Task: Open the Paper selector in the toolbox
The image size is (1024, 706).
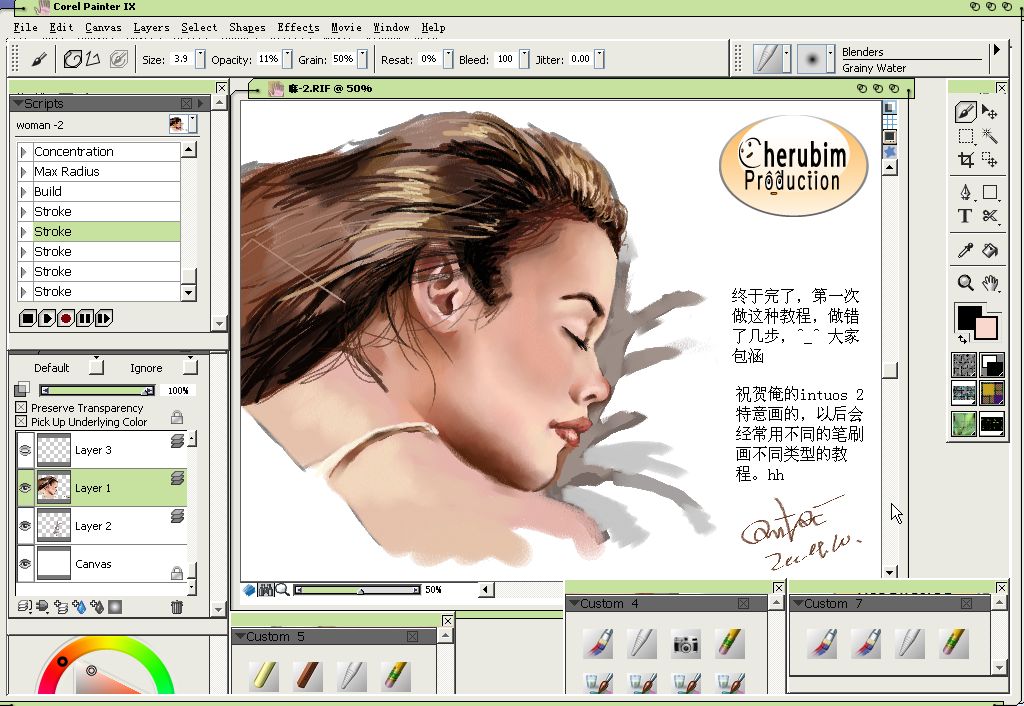Action: coord(964,365)
